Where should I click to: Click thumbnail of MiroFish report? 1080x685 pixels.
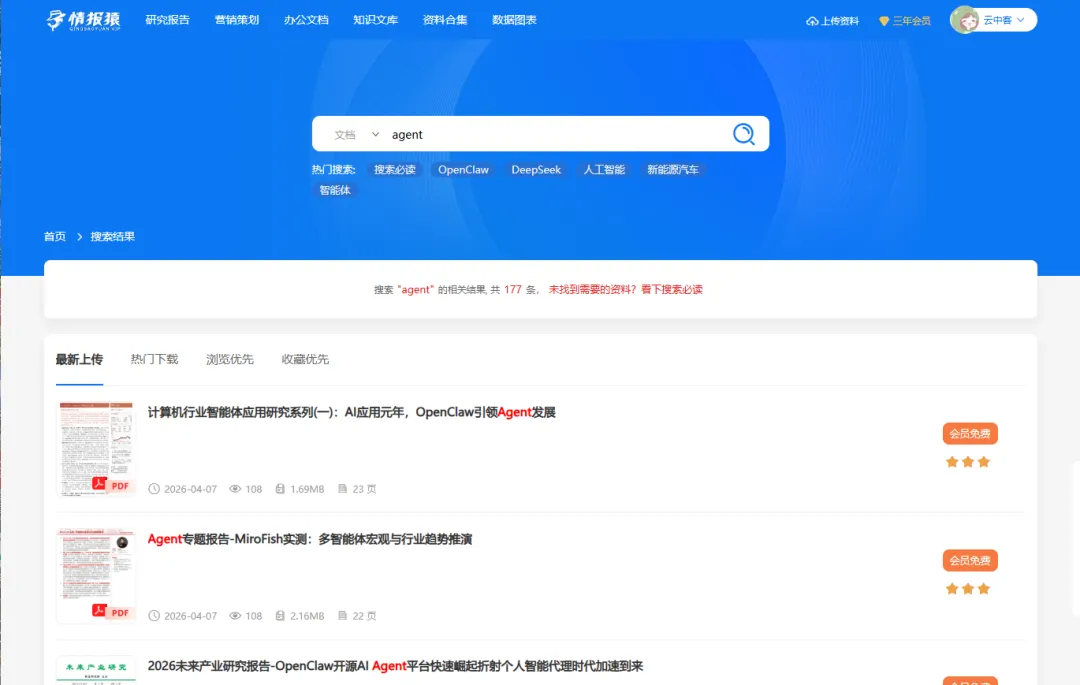(96, 576)
